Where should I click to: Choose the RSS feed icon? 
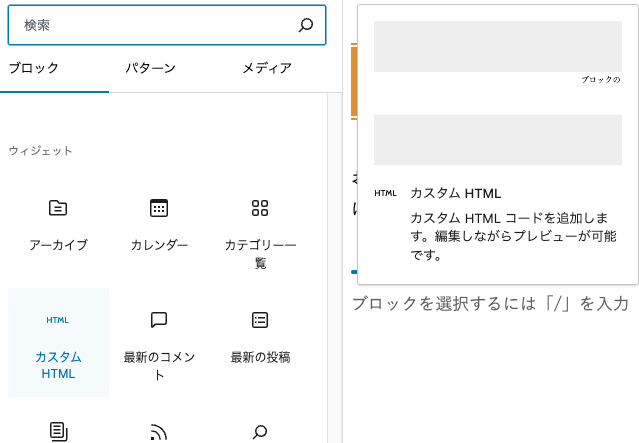tap(159, 432)
